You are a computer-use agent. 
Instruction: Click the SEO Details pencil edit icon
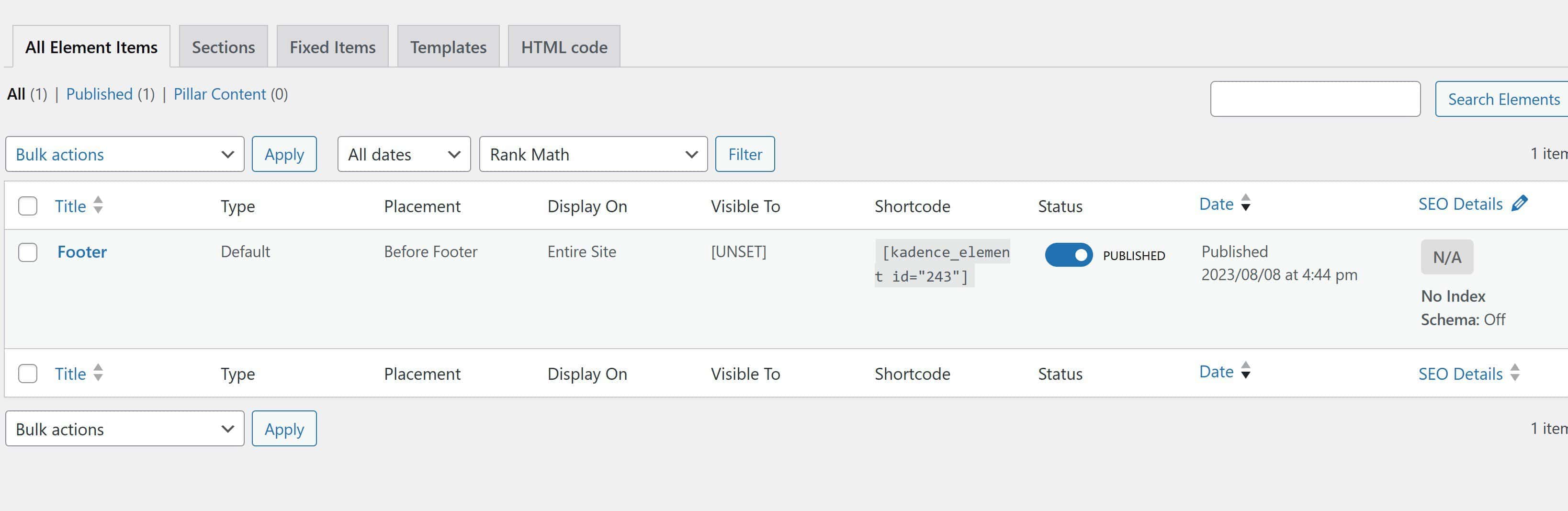point(1520,204)
